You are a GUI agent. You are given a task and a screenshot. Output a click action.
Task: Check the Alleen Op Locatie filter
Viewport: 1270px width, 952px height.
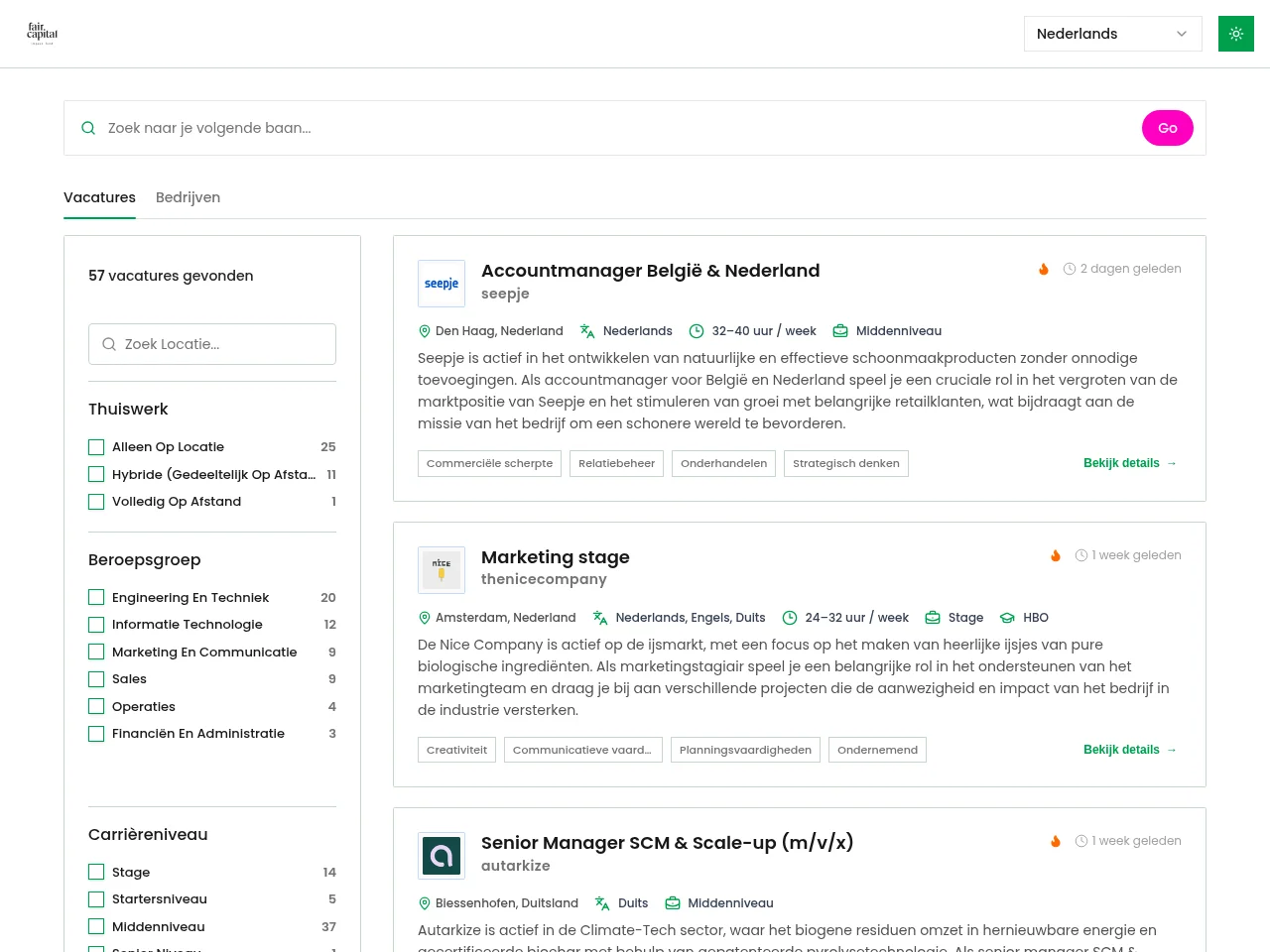point(96,447)
